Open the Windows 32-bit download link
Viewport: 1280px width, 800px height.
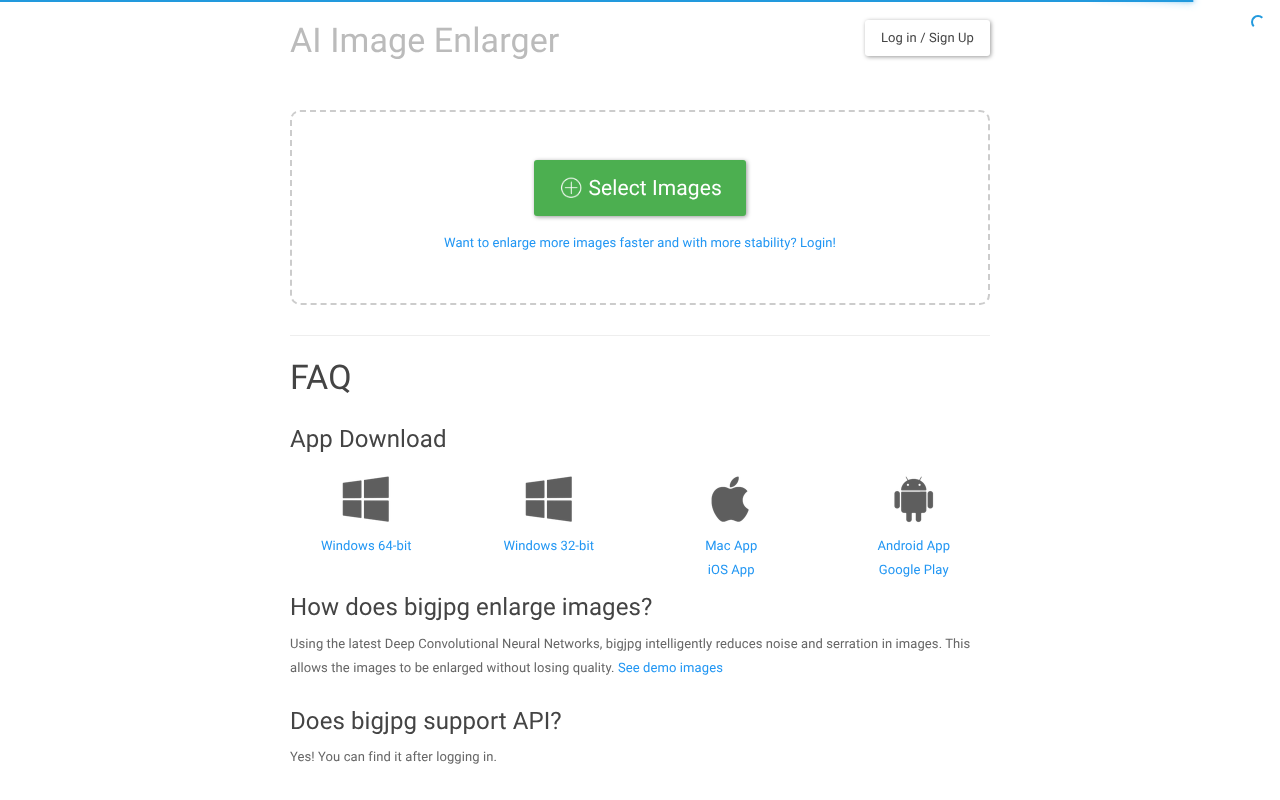pos(549,546)
